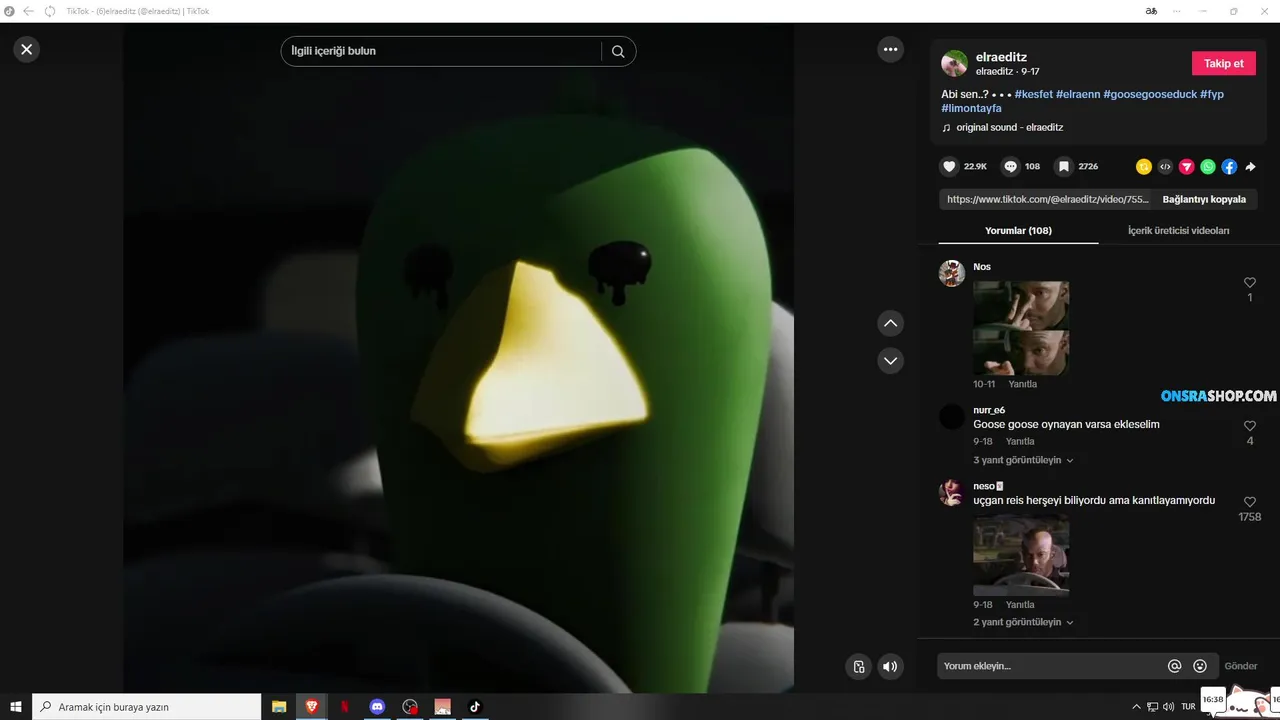Open the TikTok app taskbar icon

click(x=475, y=706)
